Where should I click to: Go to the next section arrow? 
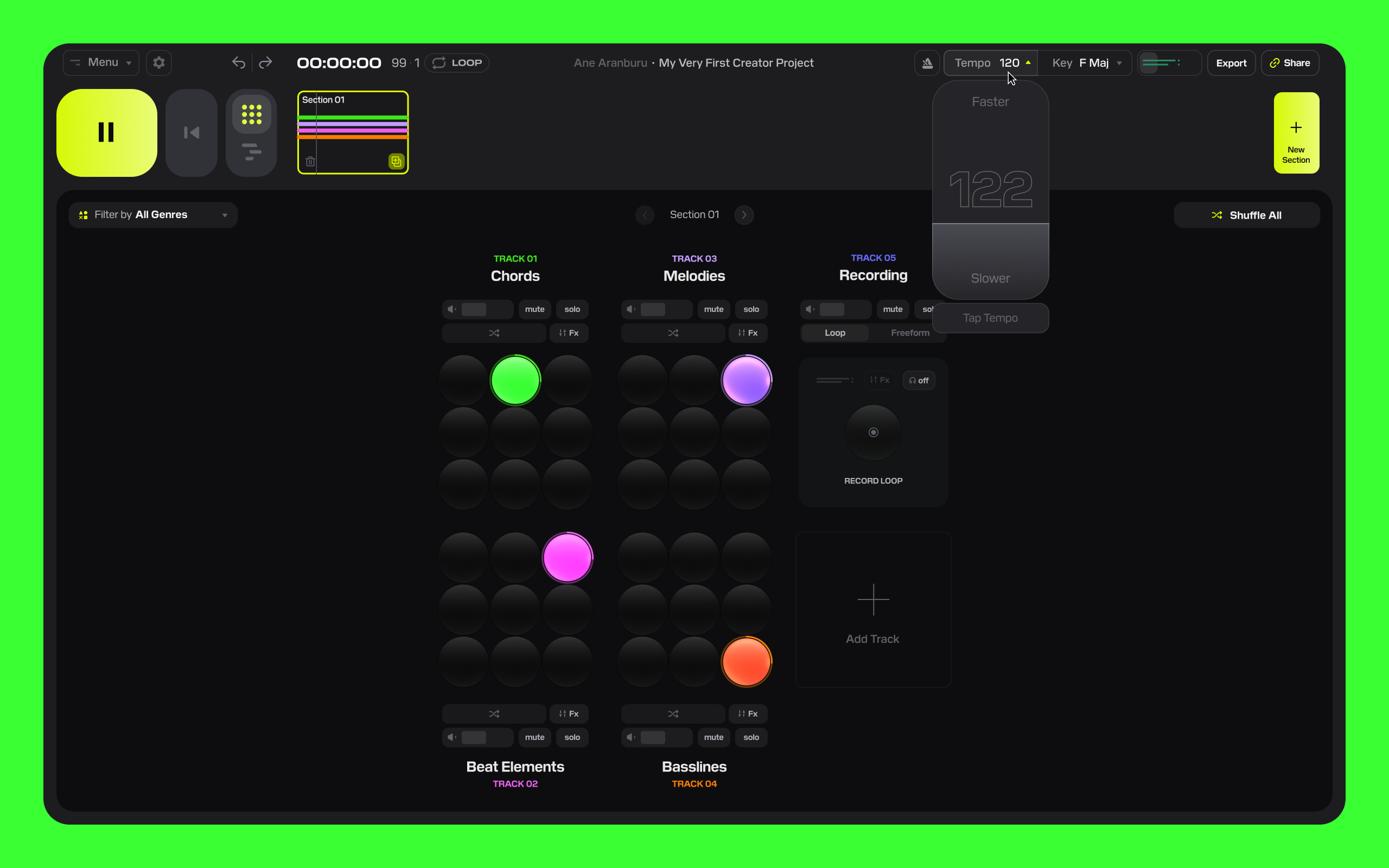tap(744, 215)
